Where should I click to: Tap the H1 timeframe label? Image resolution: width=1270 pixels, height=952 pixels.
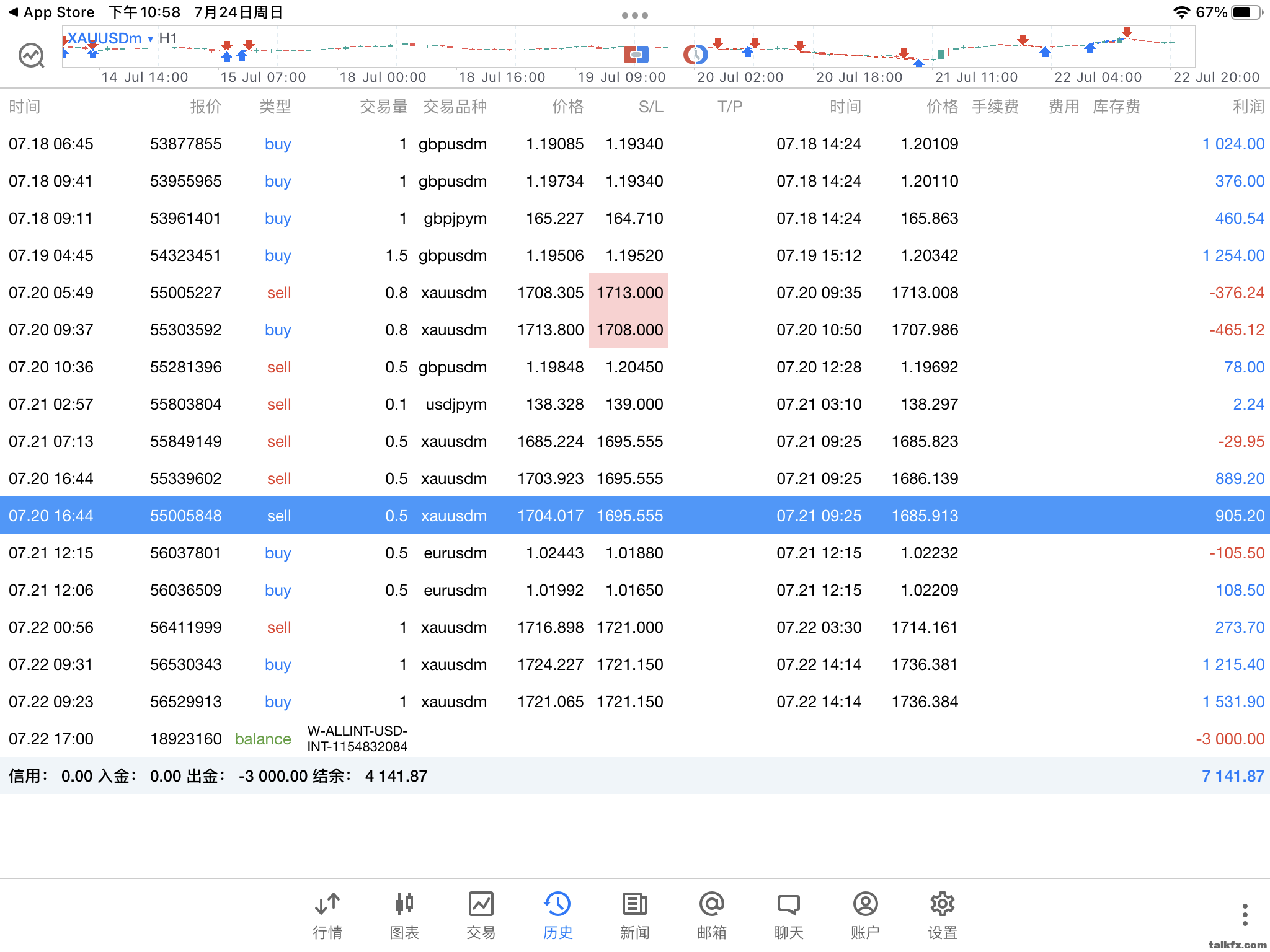168,38
